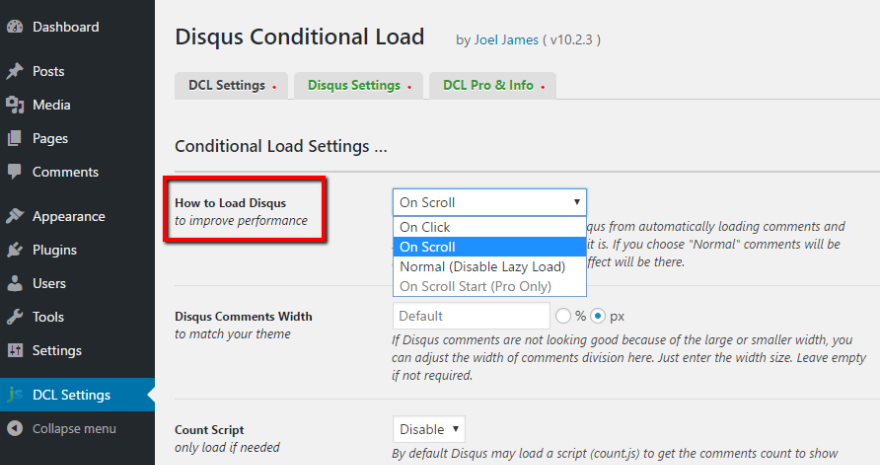Click the Plugins plug icon

pyautogui.click(x=15, y=250)
